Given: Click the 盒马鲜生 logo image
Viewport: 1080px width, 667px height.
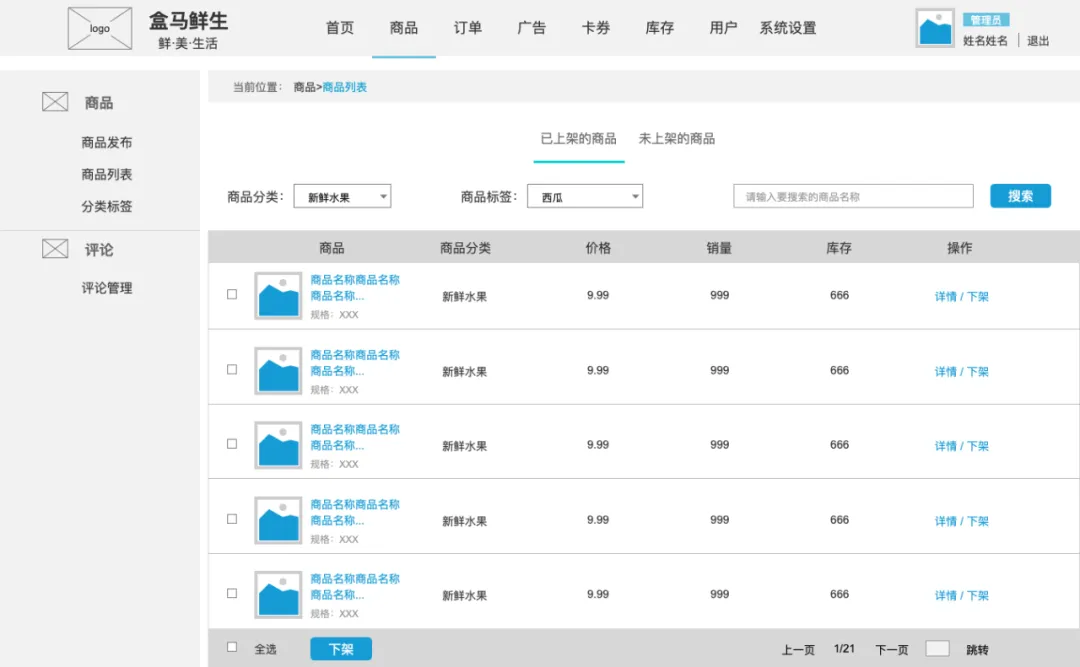Looking at the screenshot, I should click(99, 28).
